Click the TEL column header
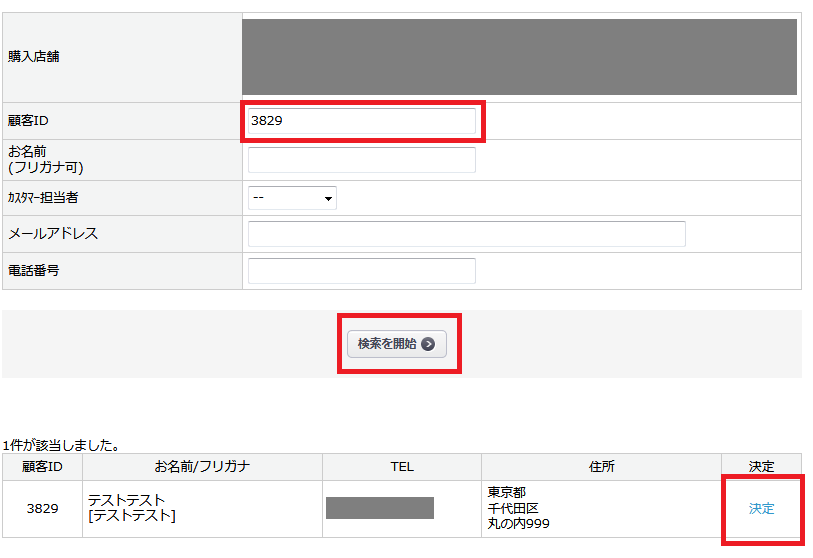The width and height of the screenshot is (813, 558). tap(401, 467)
